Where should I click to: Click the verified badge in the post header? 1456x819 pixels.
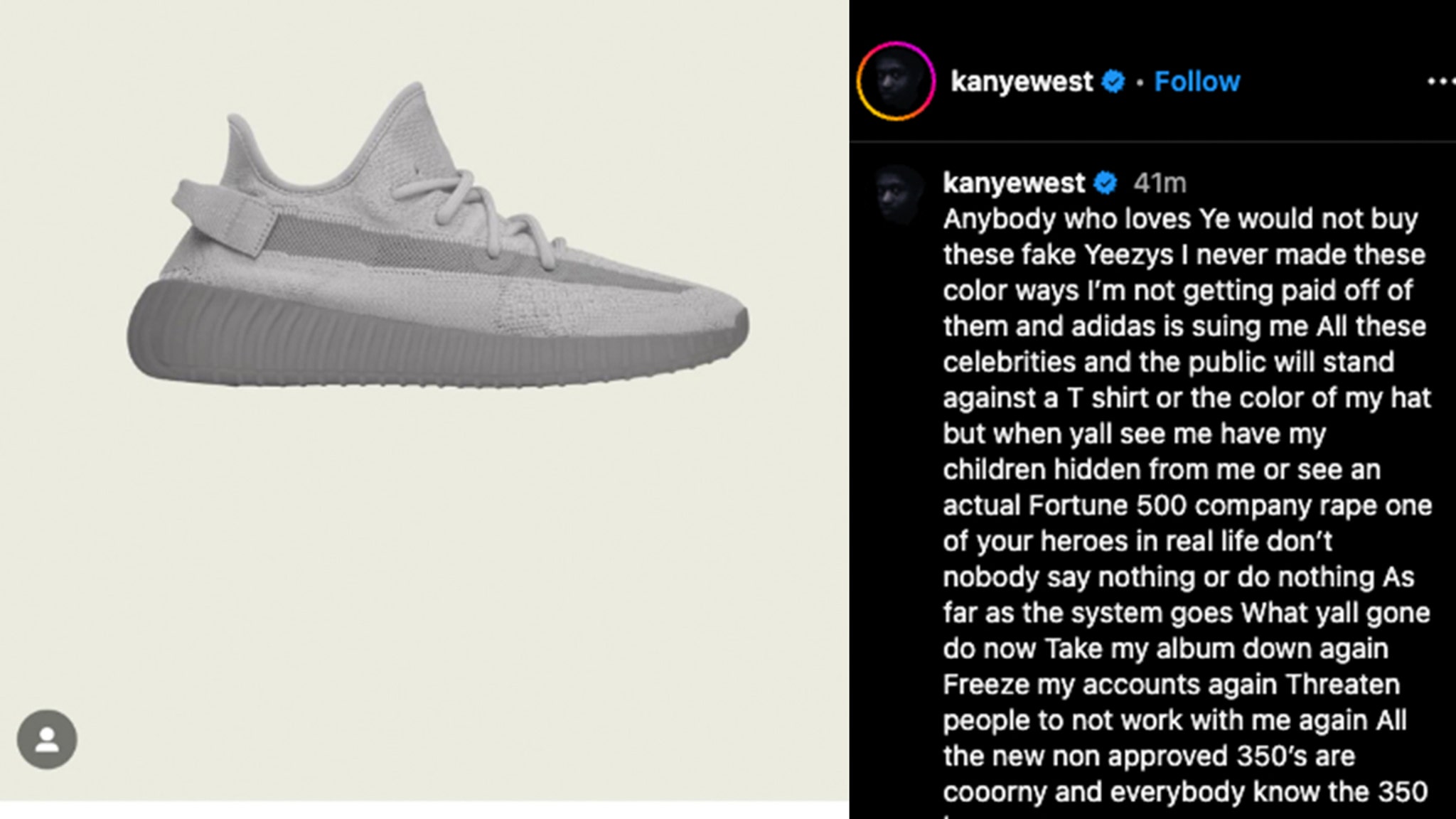(1113, 82)
